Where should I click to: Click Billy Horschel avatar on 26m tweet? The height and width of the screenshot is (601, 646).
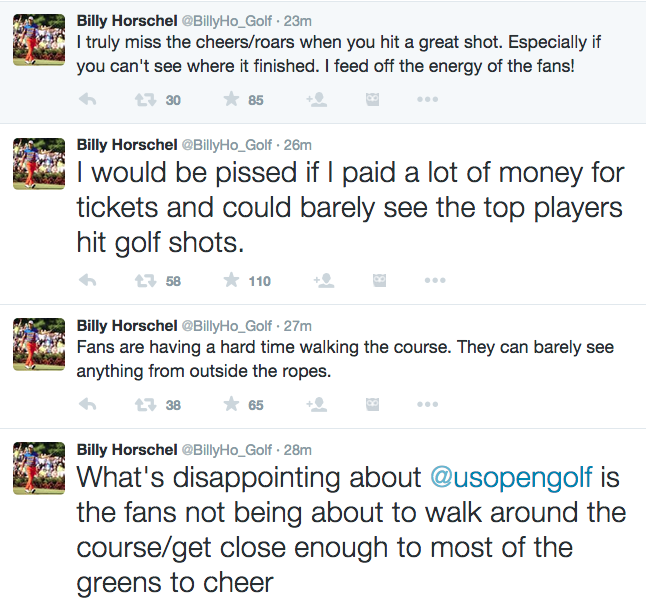pyautogui.click(x=38, y=164)
